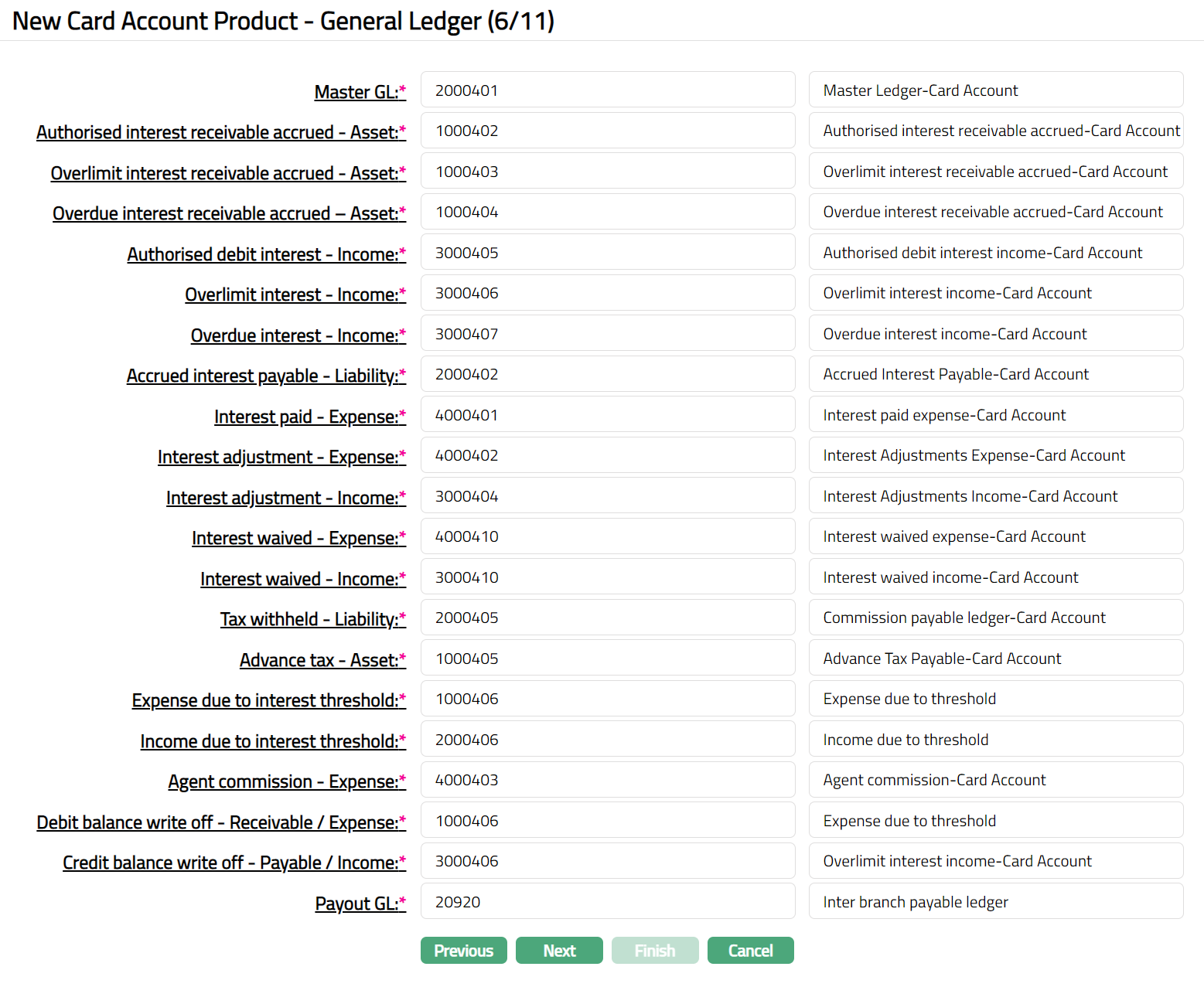Click the Income due to threshold description field
Screen dimensions: 1204x987
coord(995,740)
